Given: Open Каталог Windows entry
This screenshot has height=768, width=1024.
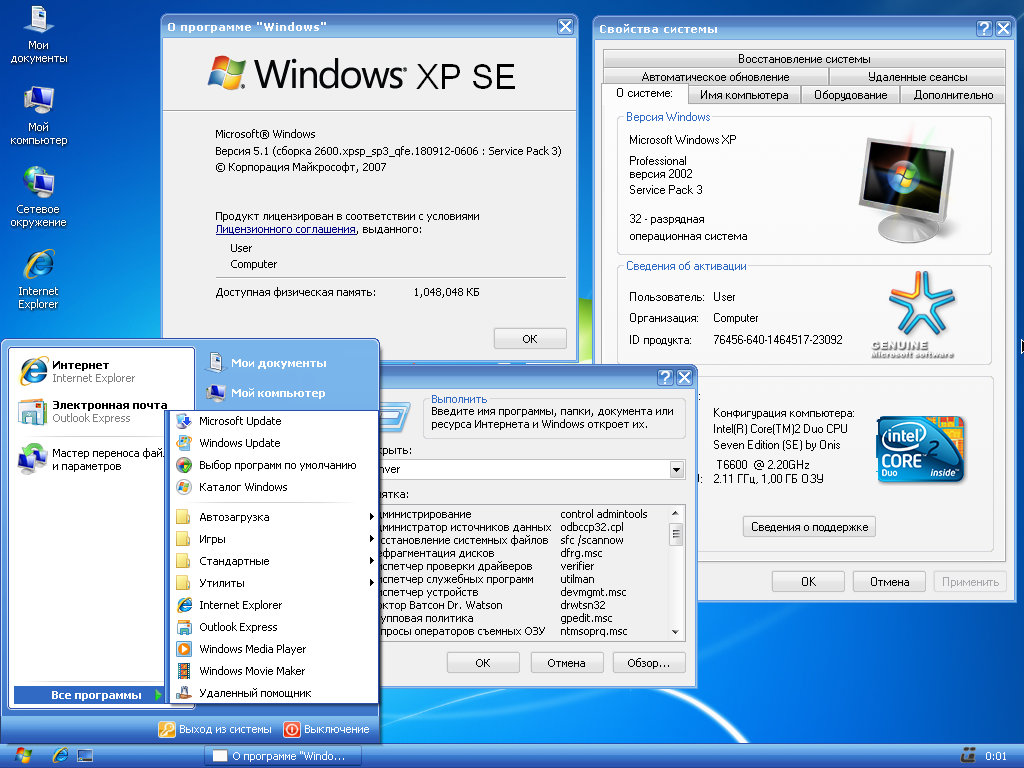Looking at the screenshot, I should pyautogui.click(x=274, y=487).
